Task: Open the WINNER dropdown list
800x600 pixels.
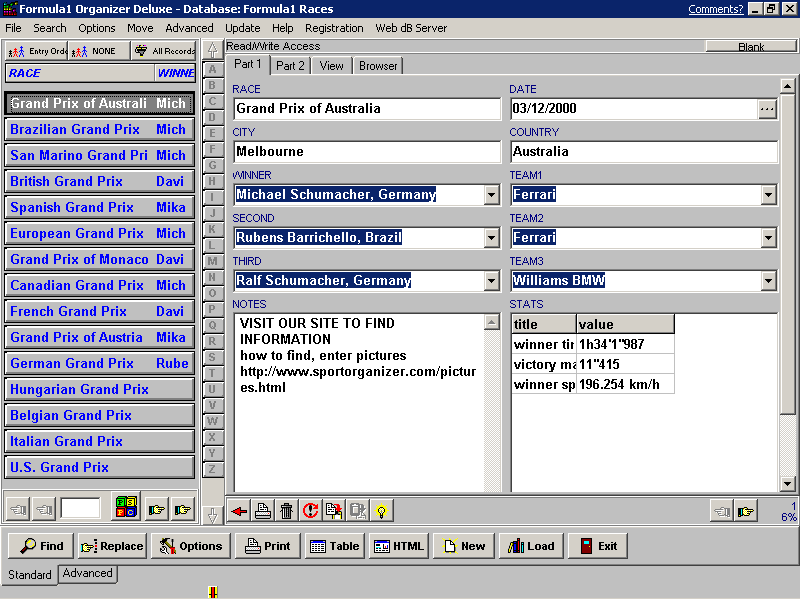Action: pos(491,195)
